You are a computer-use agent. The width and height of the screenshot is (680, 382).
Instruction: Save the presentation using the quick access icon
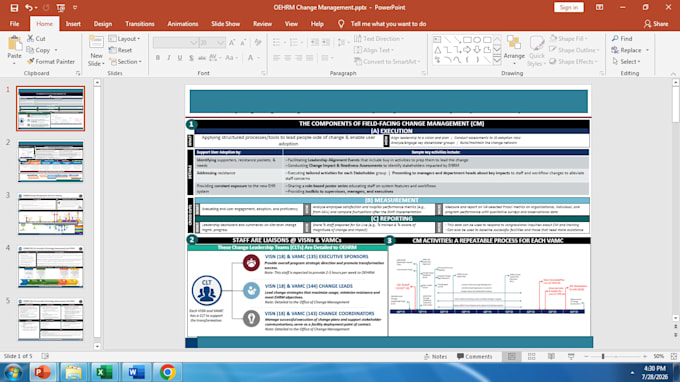click(14, 8)
